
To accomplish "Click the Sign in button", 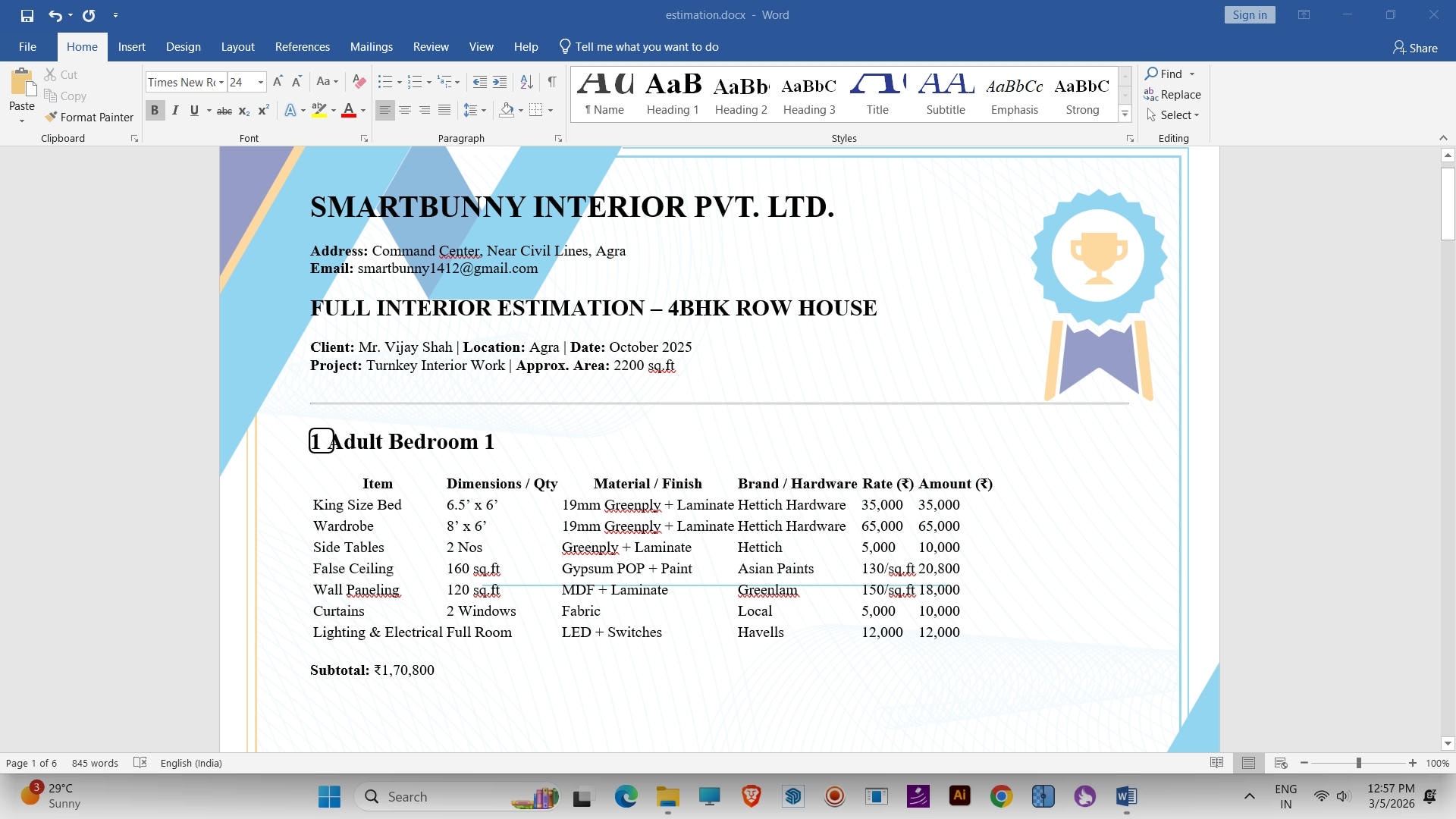I will (1249, 15).
